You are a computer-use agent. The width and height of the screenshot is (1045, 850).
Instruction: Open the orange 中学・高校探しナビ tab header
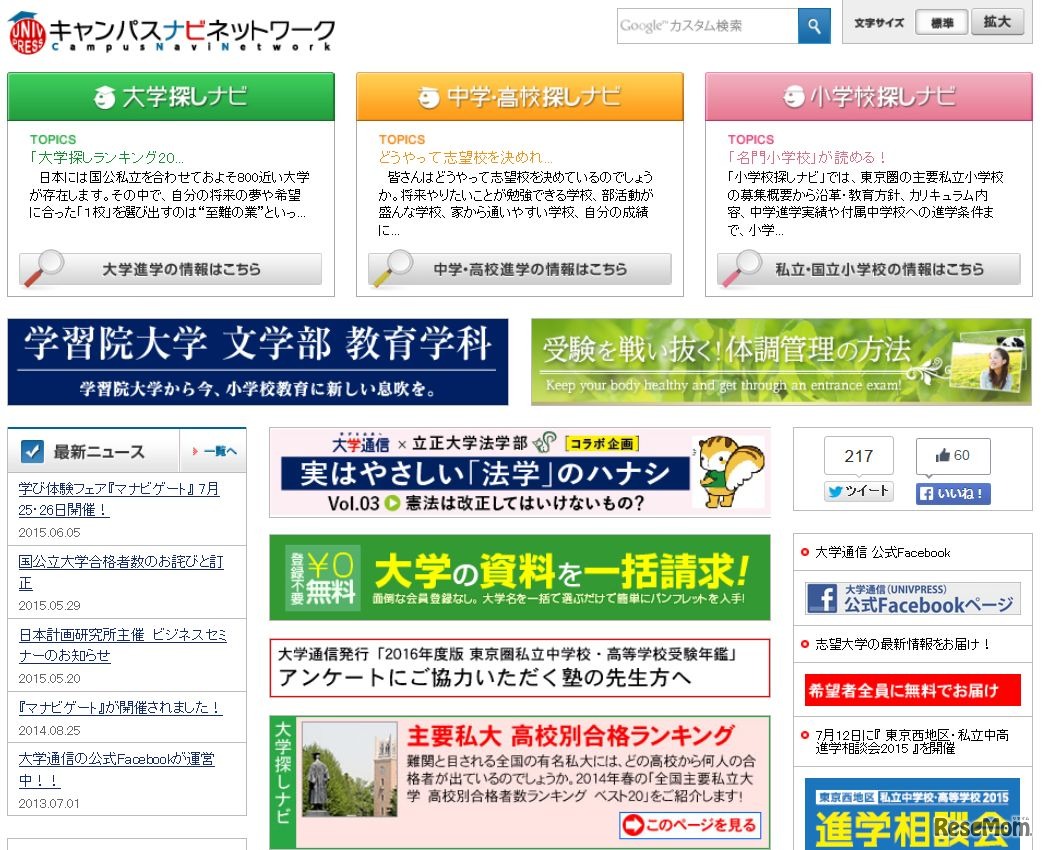click(x=520, y=97)
